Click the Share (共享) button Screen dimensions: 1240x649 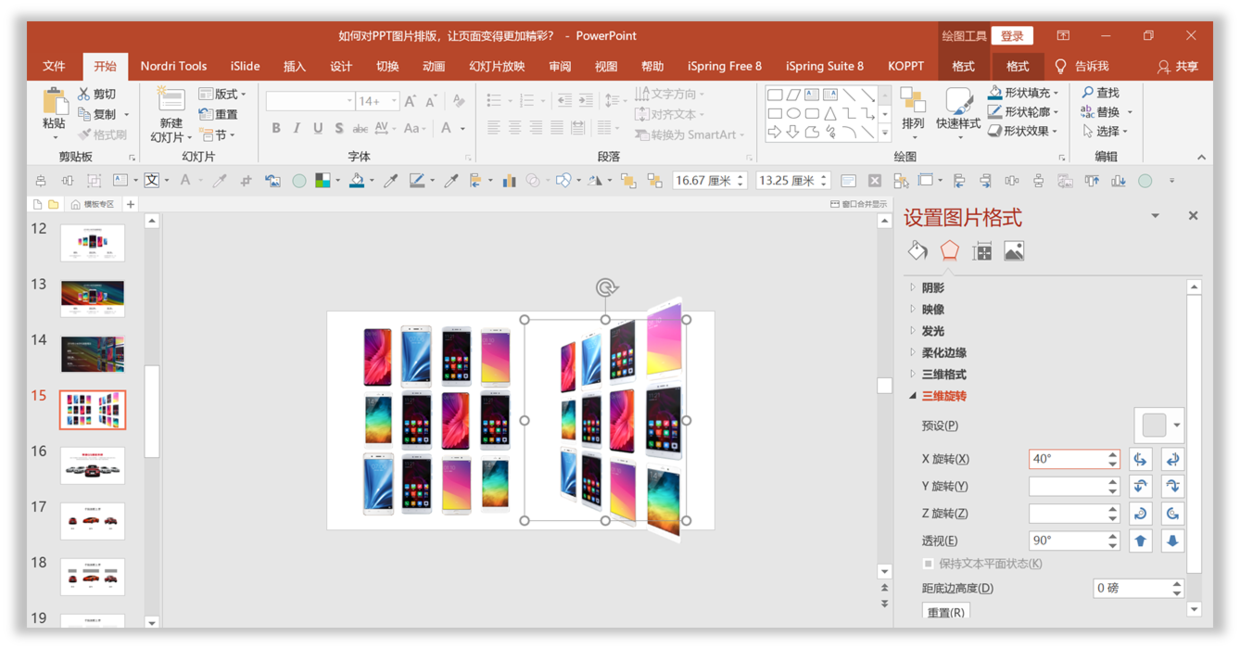(x=1177, y=66)
